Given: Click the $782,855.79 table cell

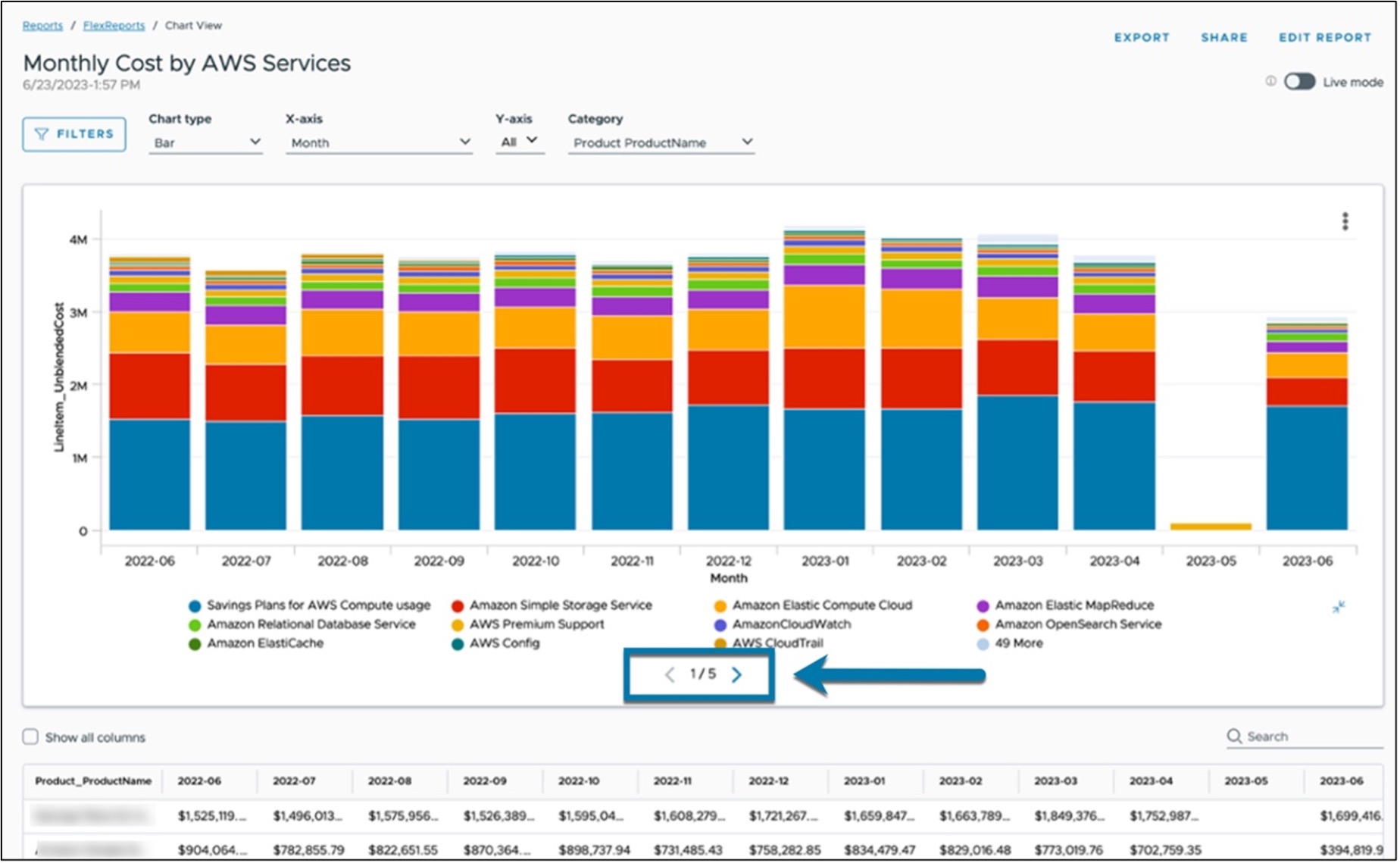Looking at the screenshot, I should [x=309, y=850].
